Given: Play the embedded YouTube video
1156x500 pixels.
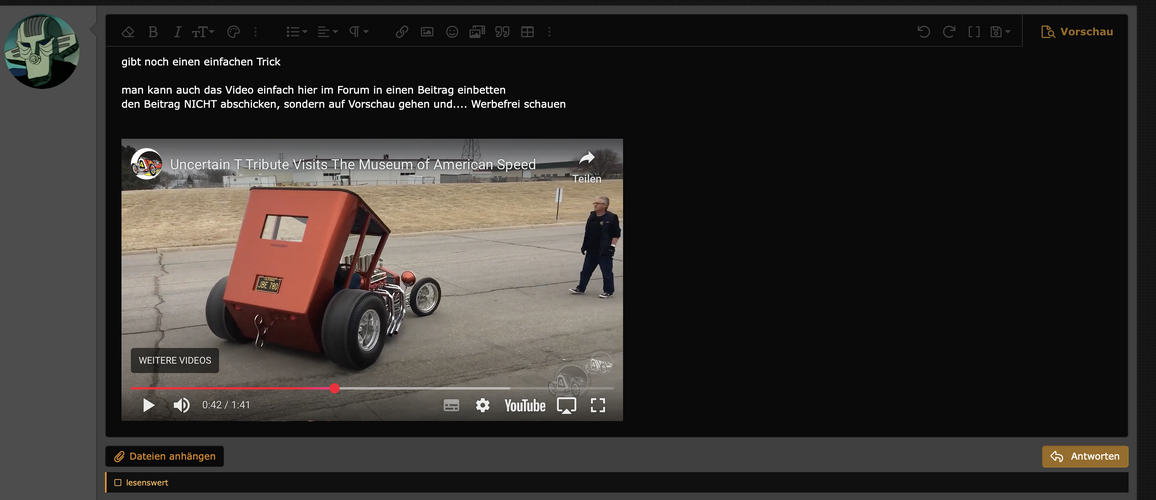Looking at the screenshot, I should 149,405.
